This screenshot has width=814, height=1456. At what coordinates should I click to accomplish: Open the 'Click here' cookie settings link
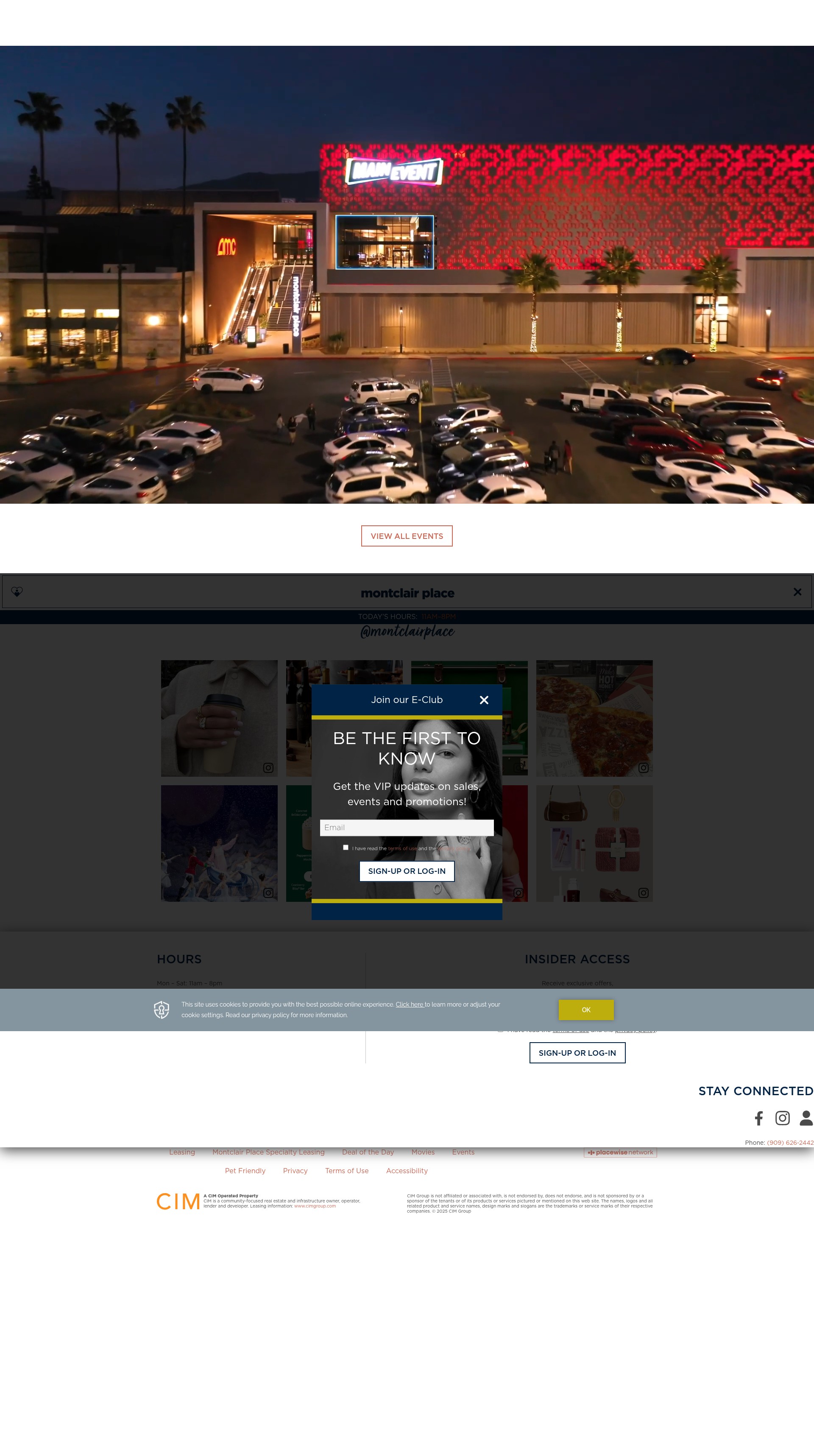409,1004
